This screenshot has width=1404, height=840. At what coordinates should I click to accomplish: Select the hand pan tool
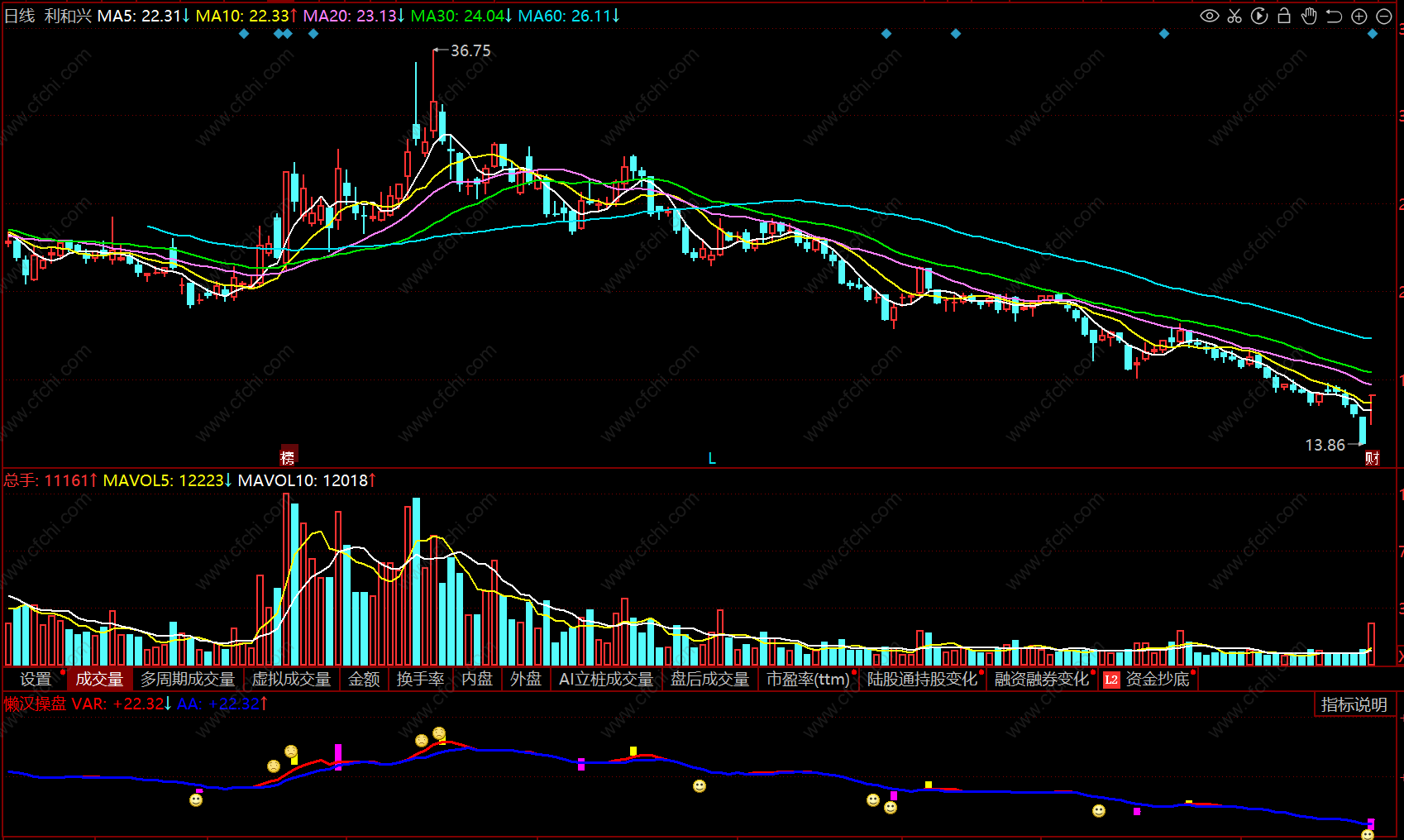pyautogui.click(x=1309, y=16)
